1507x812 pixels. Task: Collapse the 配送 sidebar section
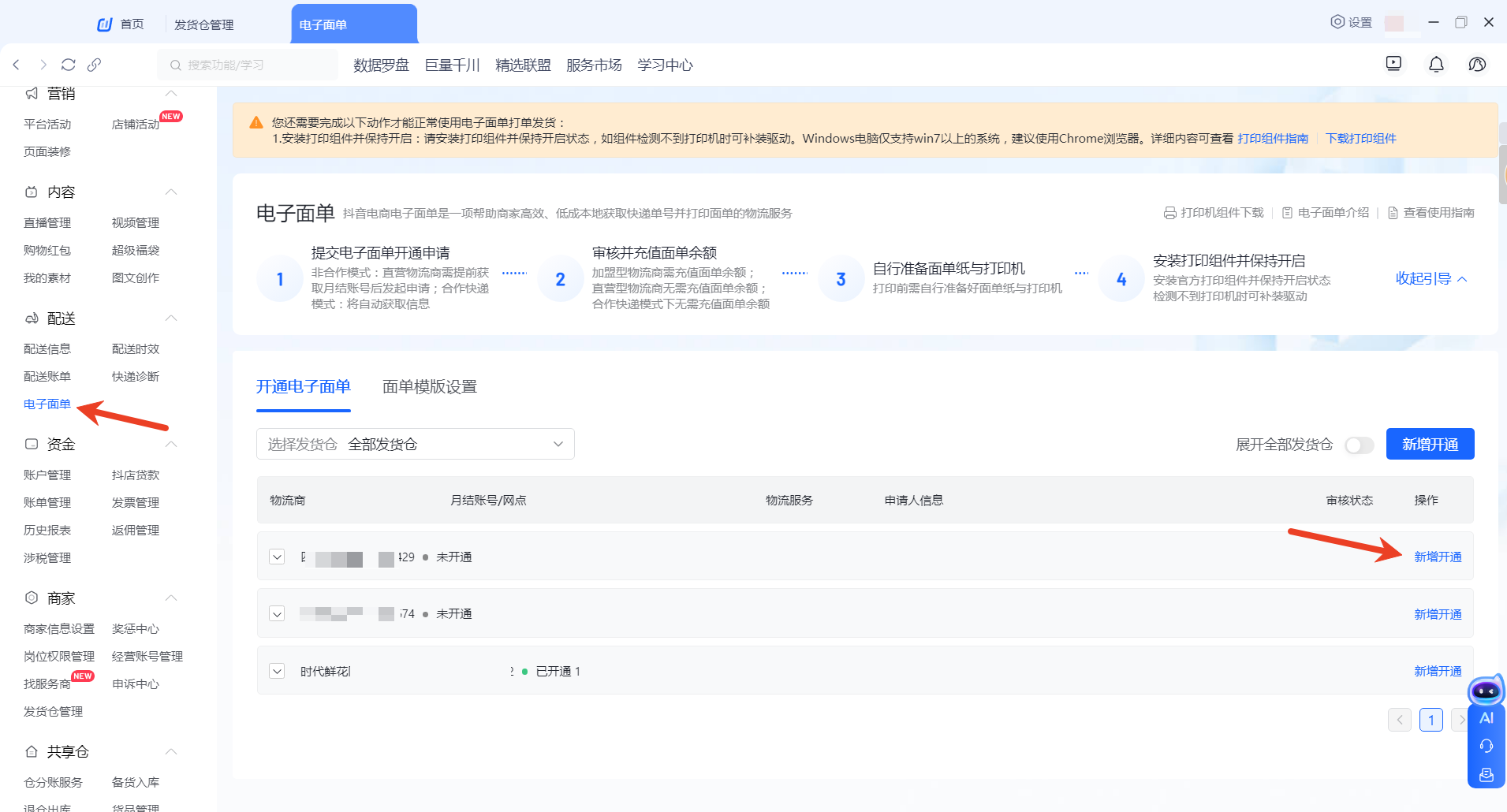(x=171, y=318)
